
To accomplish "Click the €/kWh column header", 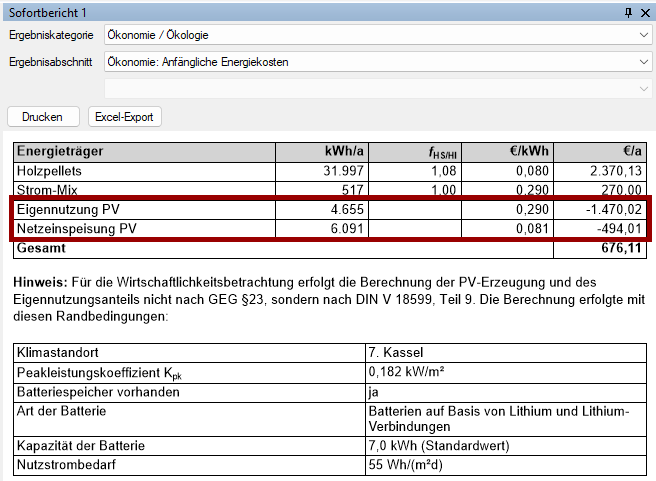I will (526, 152).
